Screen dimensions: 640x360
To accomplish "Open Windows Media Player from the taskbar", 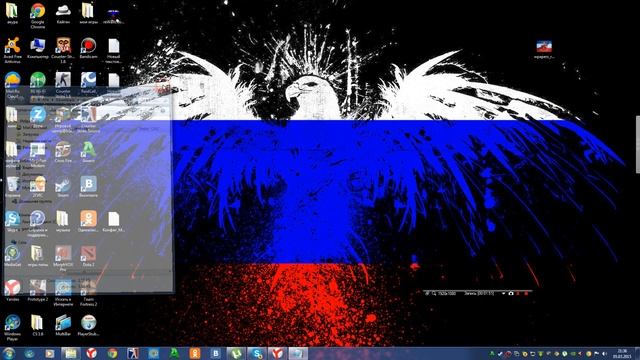I will pyautogui.click(x=50, y=353).
